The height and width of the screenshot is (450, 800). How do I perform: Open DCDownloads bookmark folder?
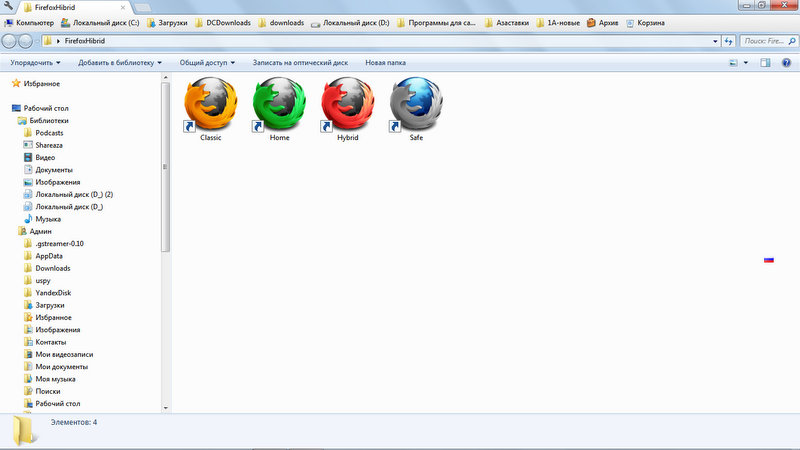tap(223, 23)
